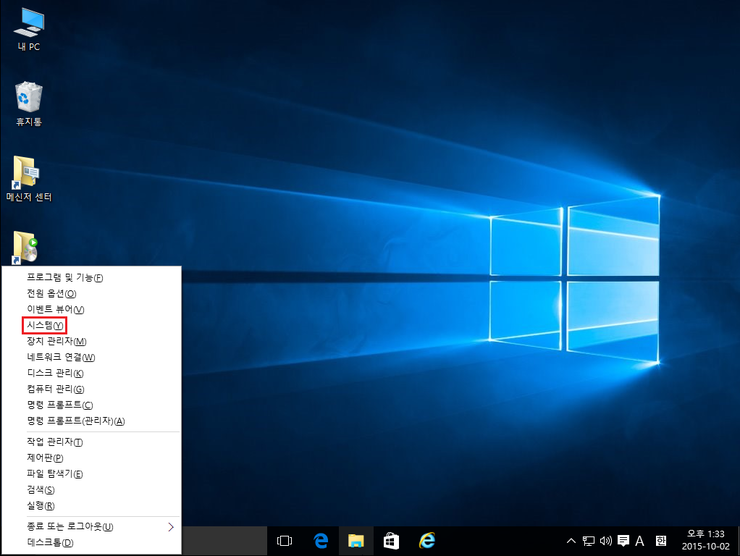The width and height of the screenshot is (740, 556).
Task: Select 전원 옵션(O) menu entry
Action: [92, 294]
